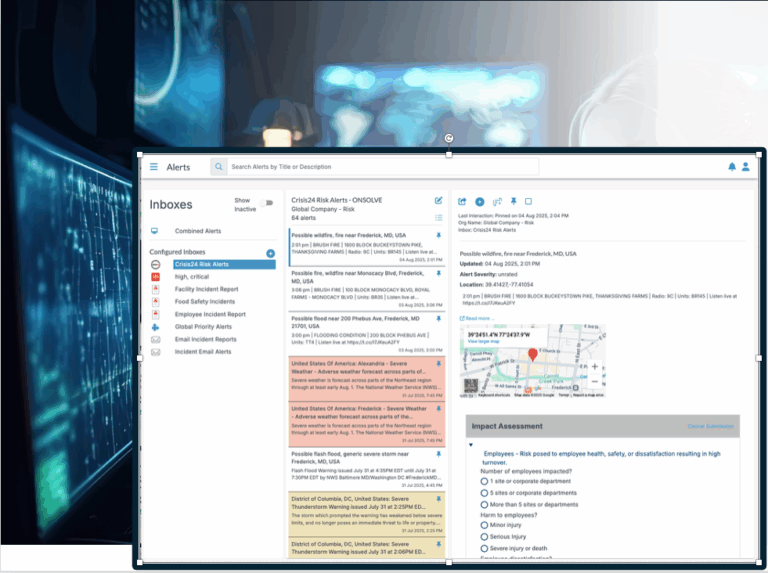This screenshot has height=573, width=768.
Task: Click the Global Priority Alerts icon
Action: coord(155,327)
